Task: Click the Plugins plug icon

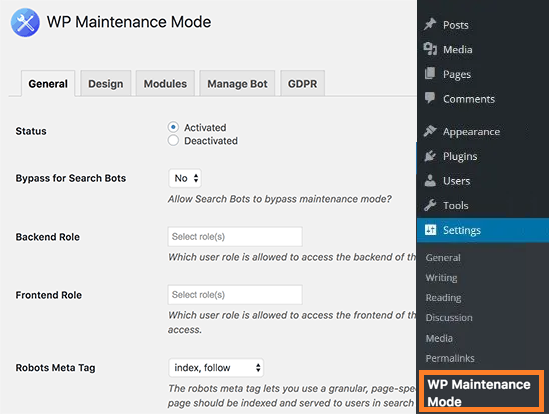Action: click(430, 156)
